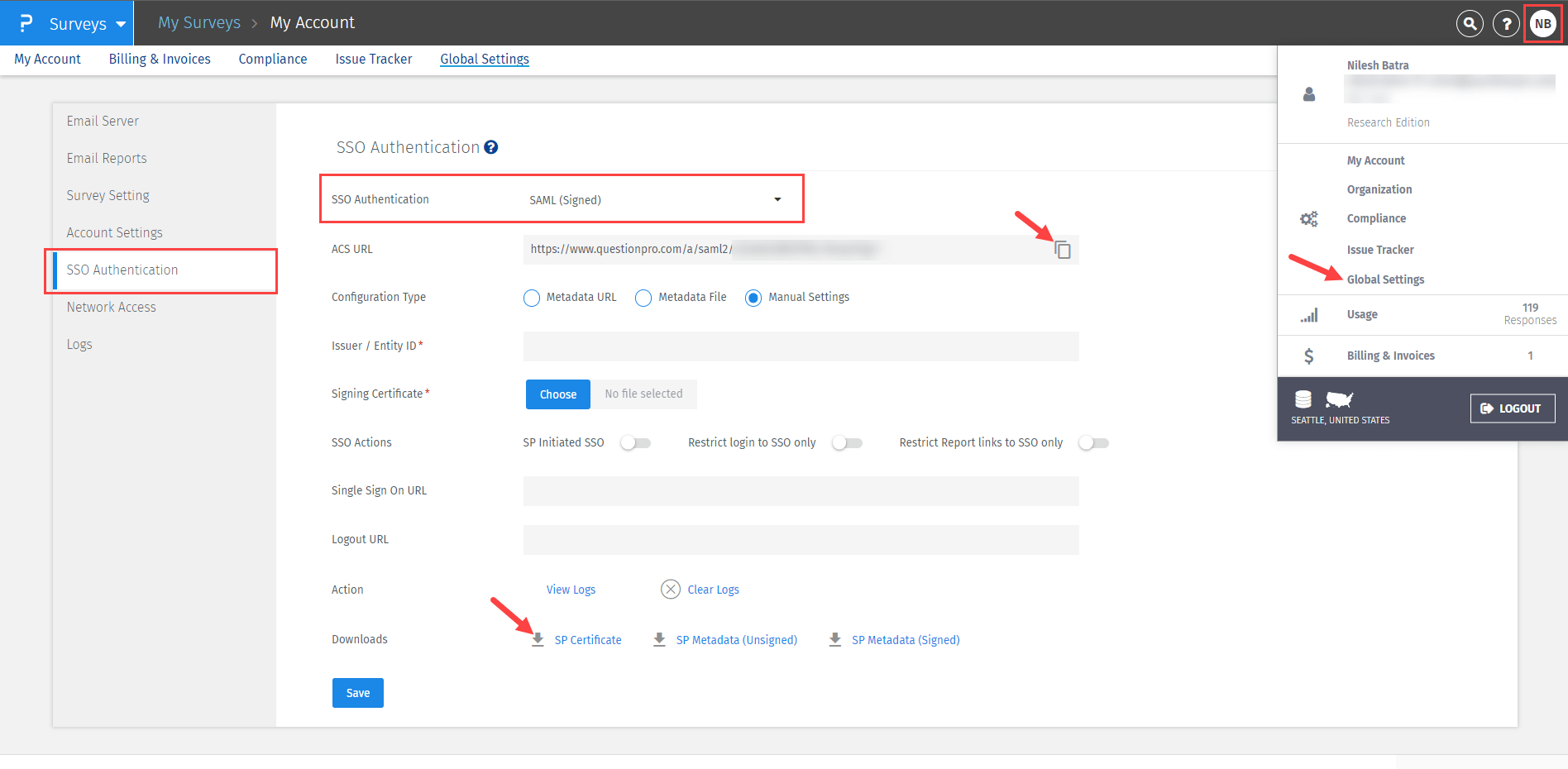Open the Issue Tracker tab

click(x=374, y=60)
